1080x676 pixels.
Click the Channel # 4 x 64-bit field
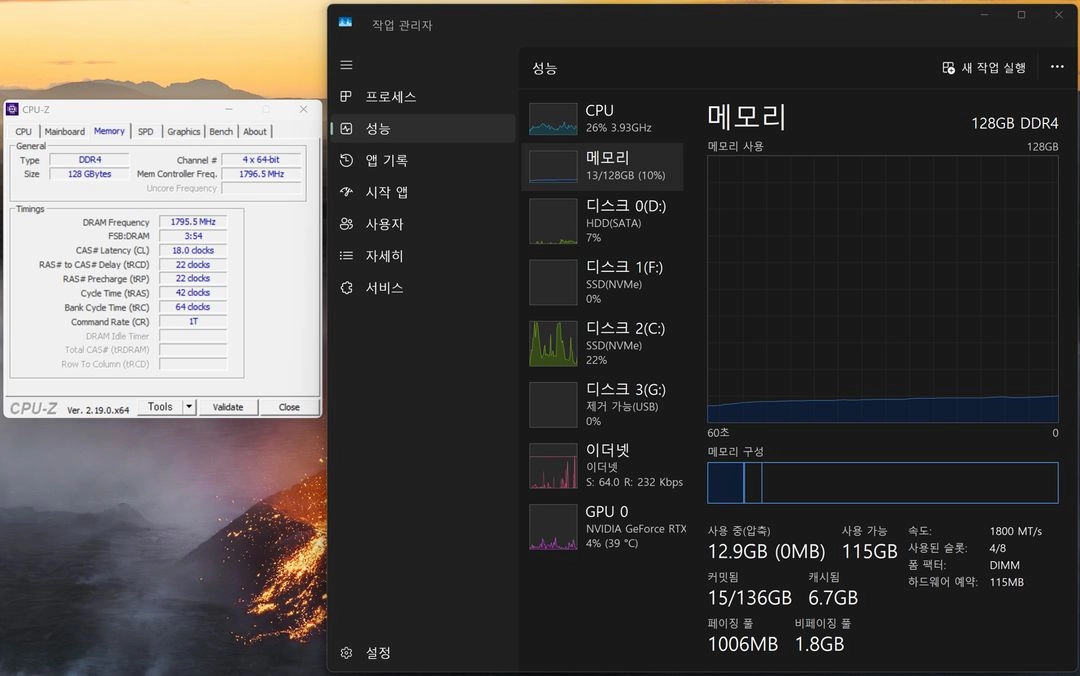click(x=261, y=159)
